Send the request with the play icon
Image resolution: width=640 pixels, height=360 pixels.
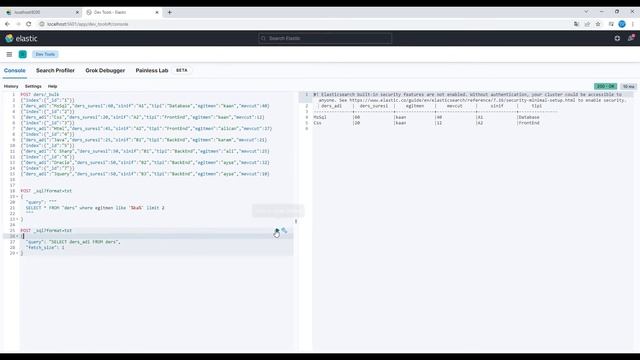tap(276, 231)
